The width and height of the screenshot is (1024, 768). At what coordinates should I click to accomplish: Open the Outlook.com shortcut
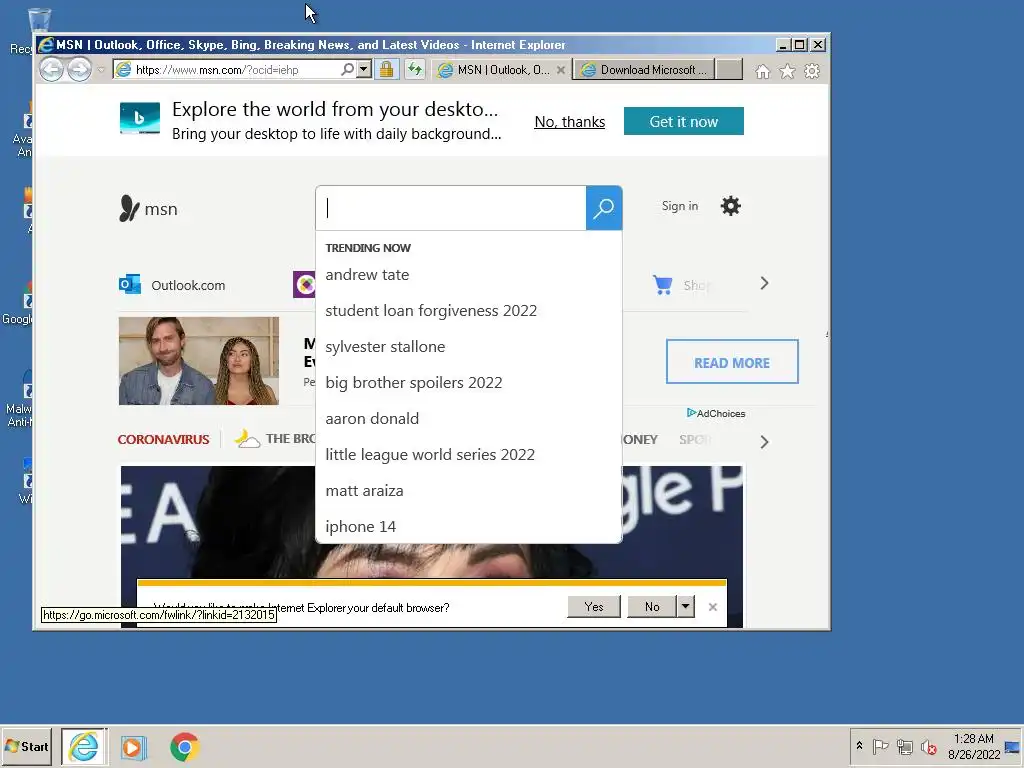point(172,285)
